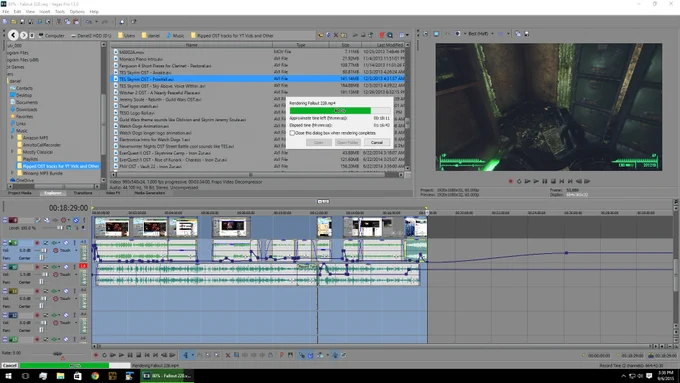The width and height of the screenshot is (680, 383).
Task: Click 'Ripped OST tracks' breadcrumb in path
Action: [x=232, y=36]
